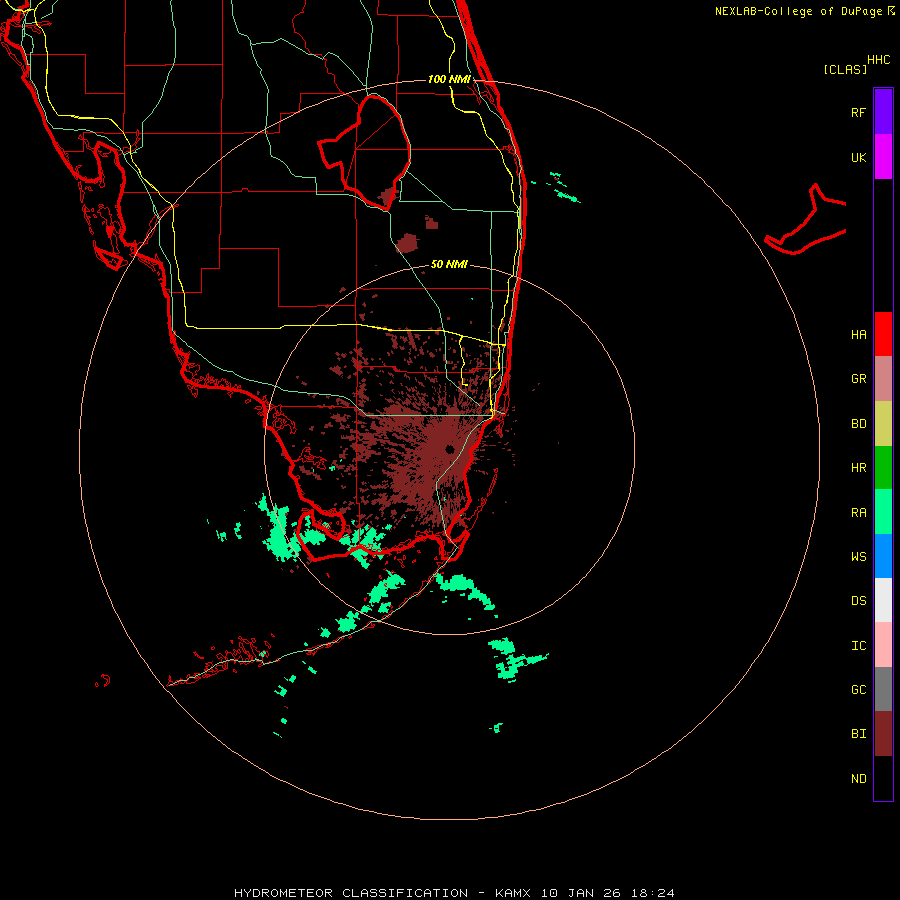Click the 'KAMX' radar station identifier
Viewport: 900px width, 900px height.
(x=513, y=893)
